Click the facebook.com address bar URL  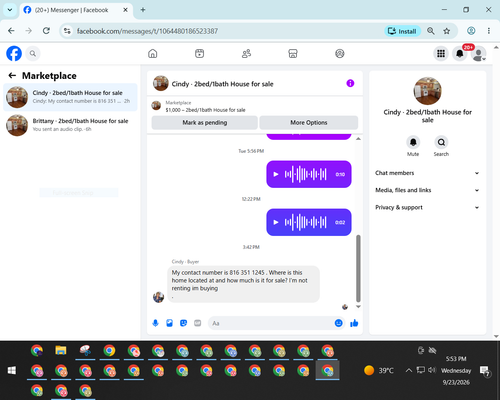tap(147, 31)
